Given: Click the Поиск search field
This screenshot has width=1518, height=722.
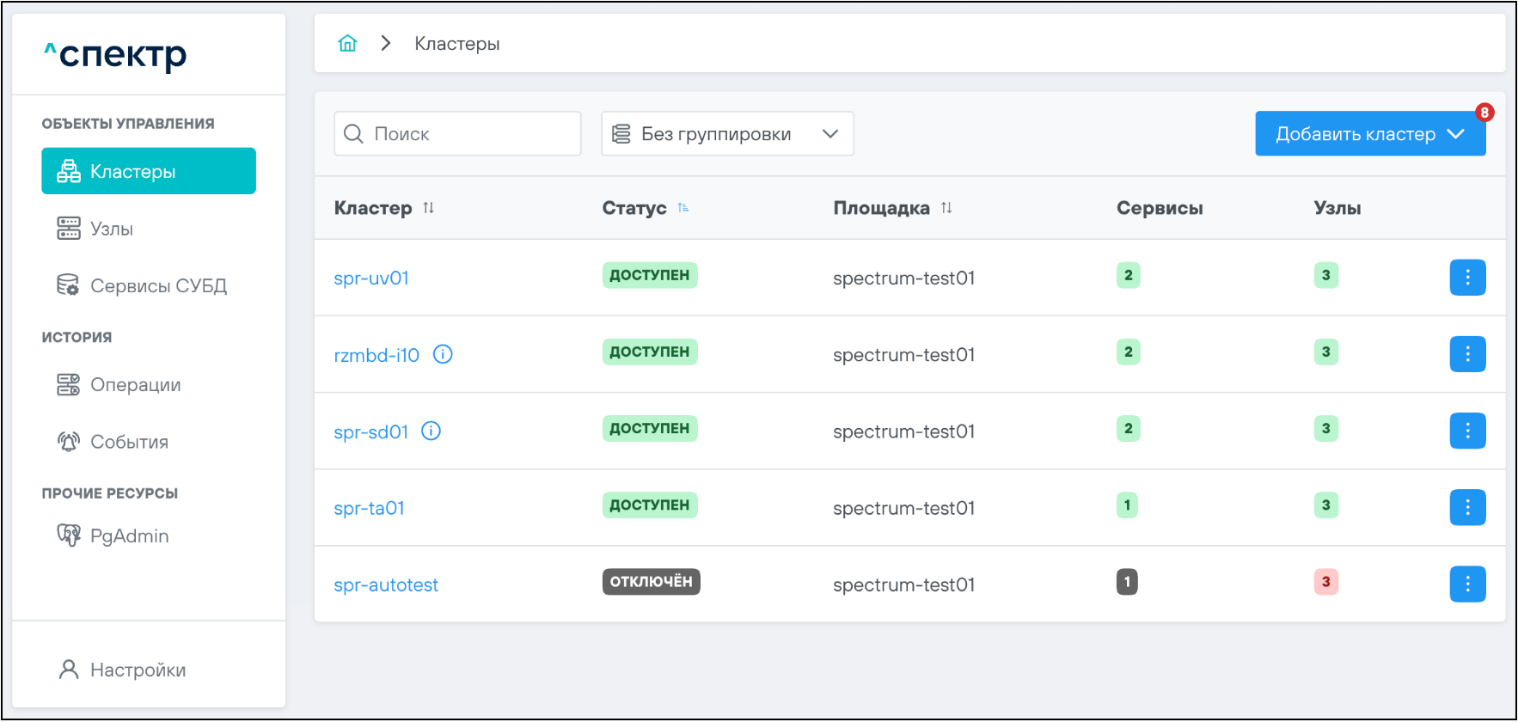Looking at the screenshot, I should [x=470, y=134].
